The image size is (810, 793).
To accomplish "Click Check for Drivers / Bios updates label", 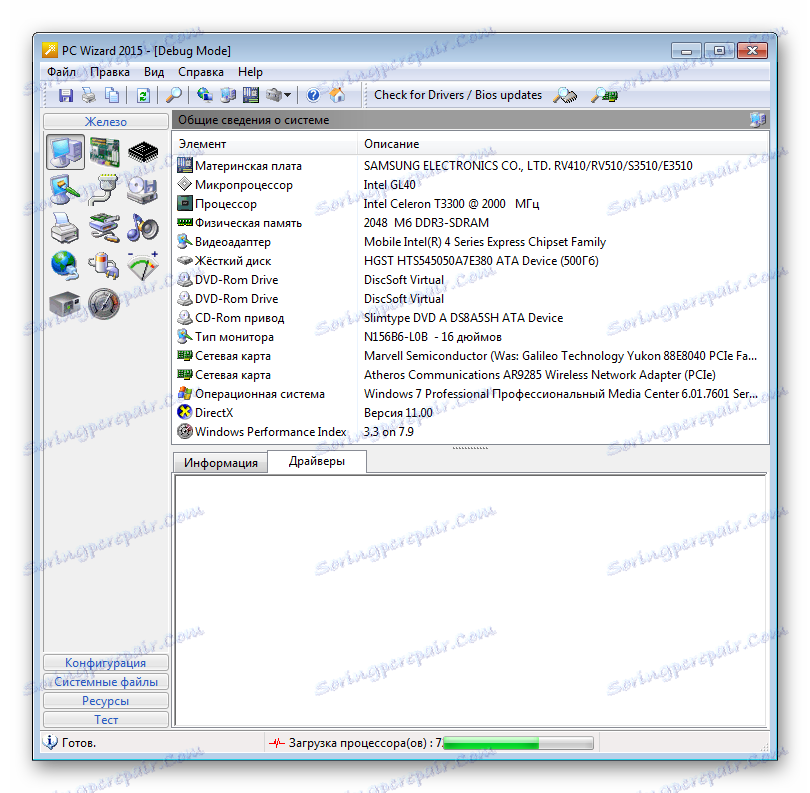I will (x=458, y=95).
